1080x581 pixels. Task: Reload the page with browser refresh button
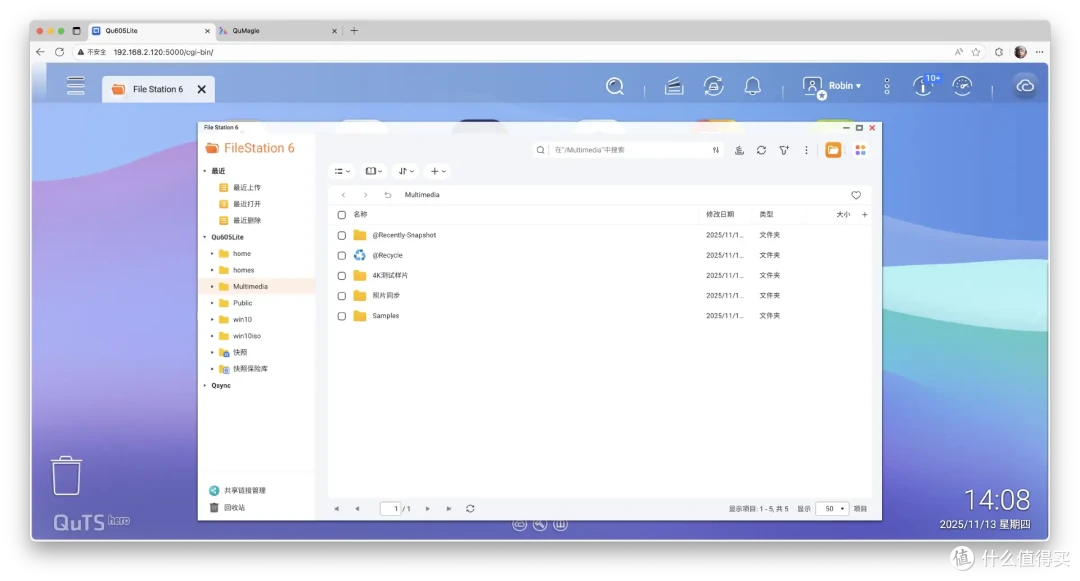click(x=59, y=52)
